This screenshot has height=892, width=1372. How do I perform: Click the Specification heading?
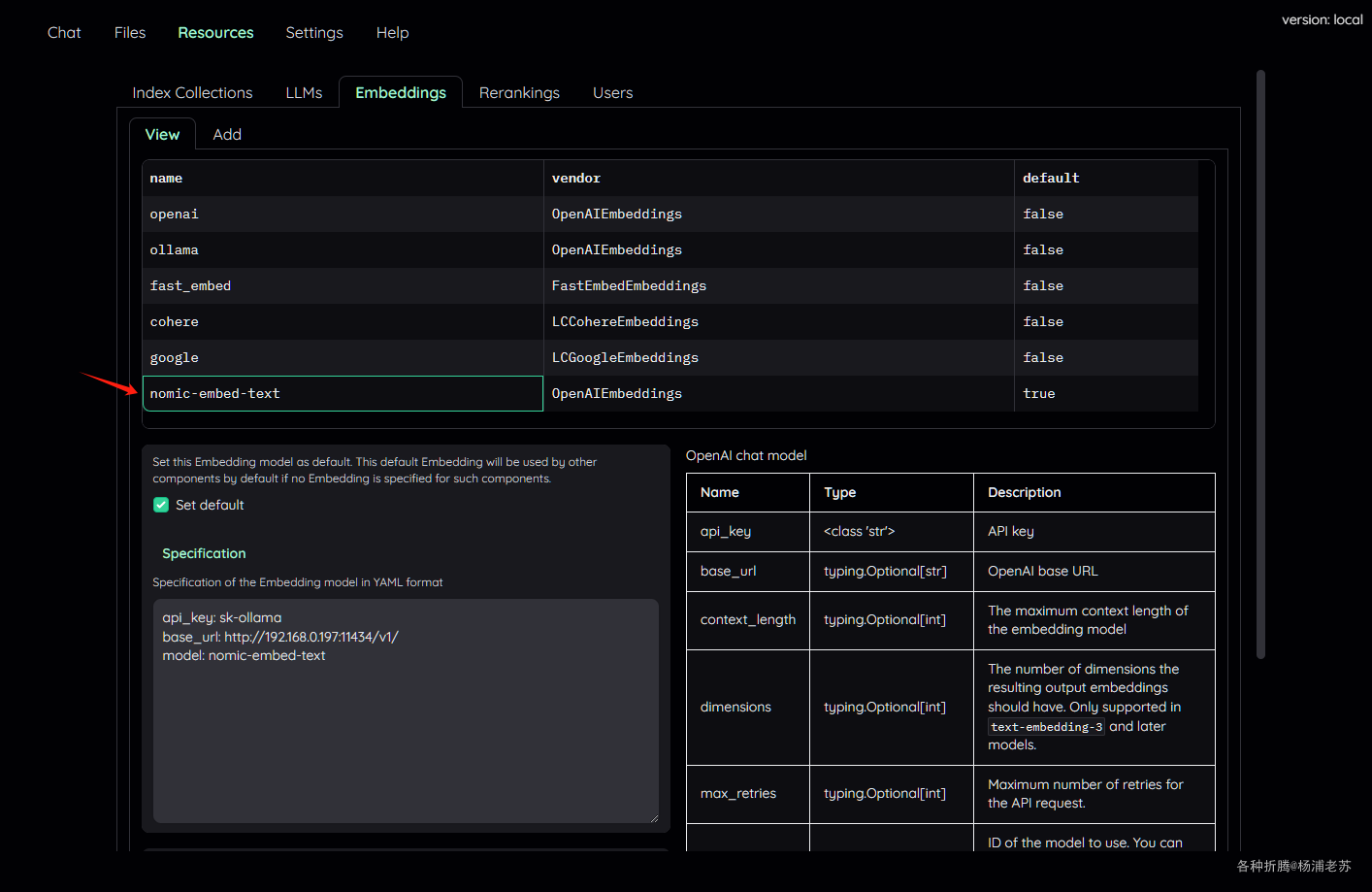[x=204, y=553]
